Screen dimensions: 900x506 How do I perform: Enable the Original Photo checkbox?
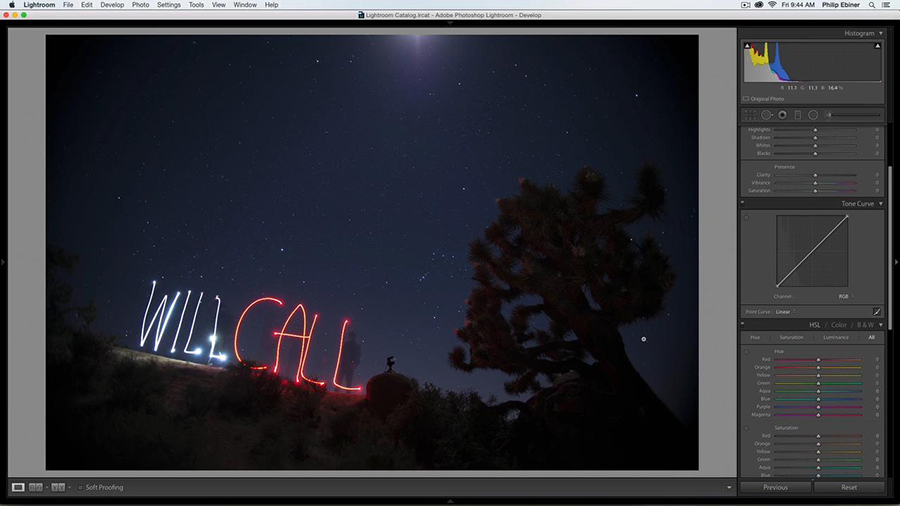(x=746, y=99)
